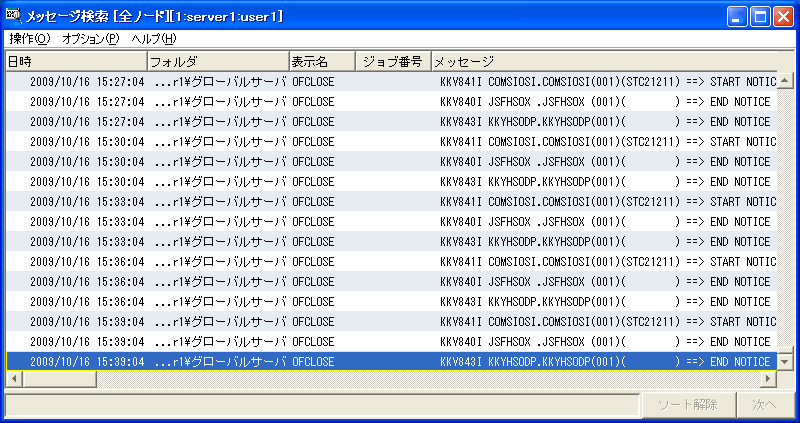The width and height of the screenshot is (800, 423).
Task: Select the 15:36:04 KKV841I COMSIOSI row
Action: coord(391,261)
